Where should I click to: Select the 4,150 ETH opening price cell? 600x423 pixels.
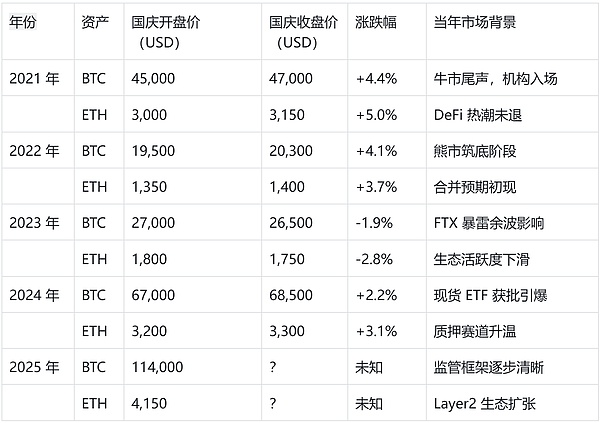pyautogui.click(x=148, y=405)
